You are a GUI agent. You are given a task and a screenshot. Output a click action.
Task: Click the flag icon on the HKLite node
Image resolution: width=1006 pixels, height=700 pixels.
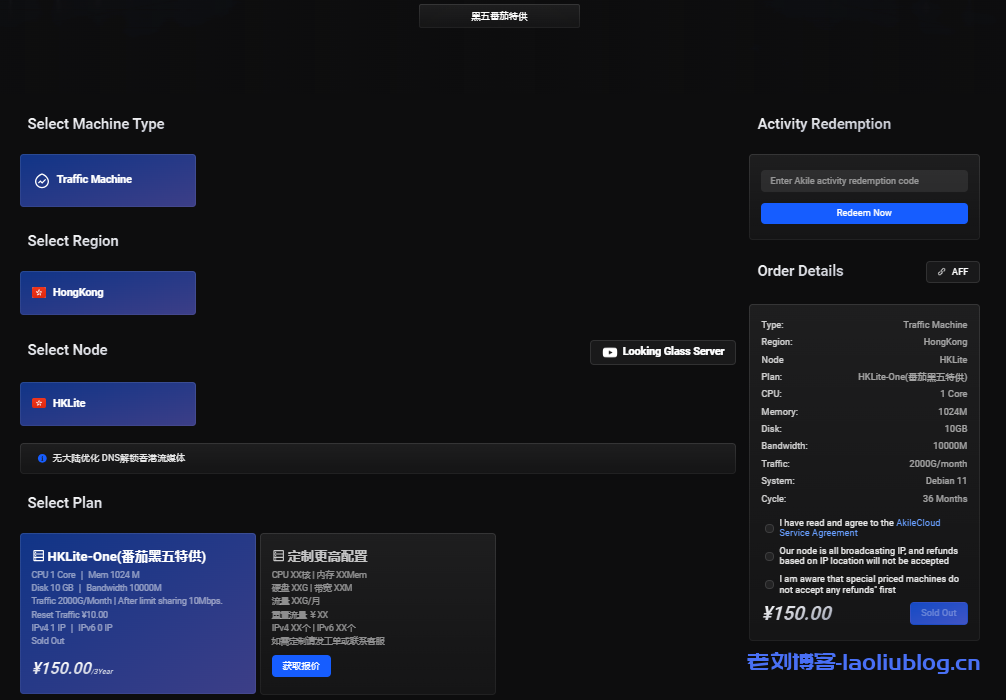tap(39, 403)
